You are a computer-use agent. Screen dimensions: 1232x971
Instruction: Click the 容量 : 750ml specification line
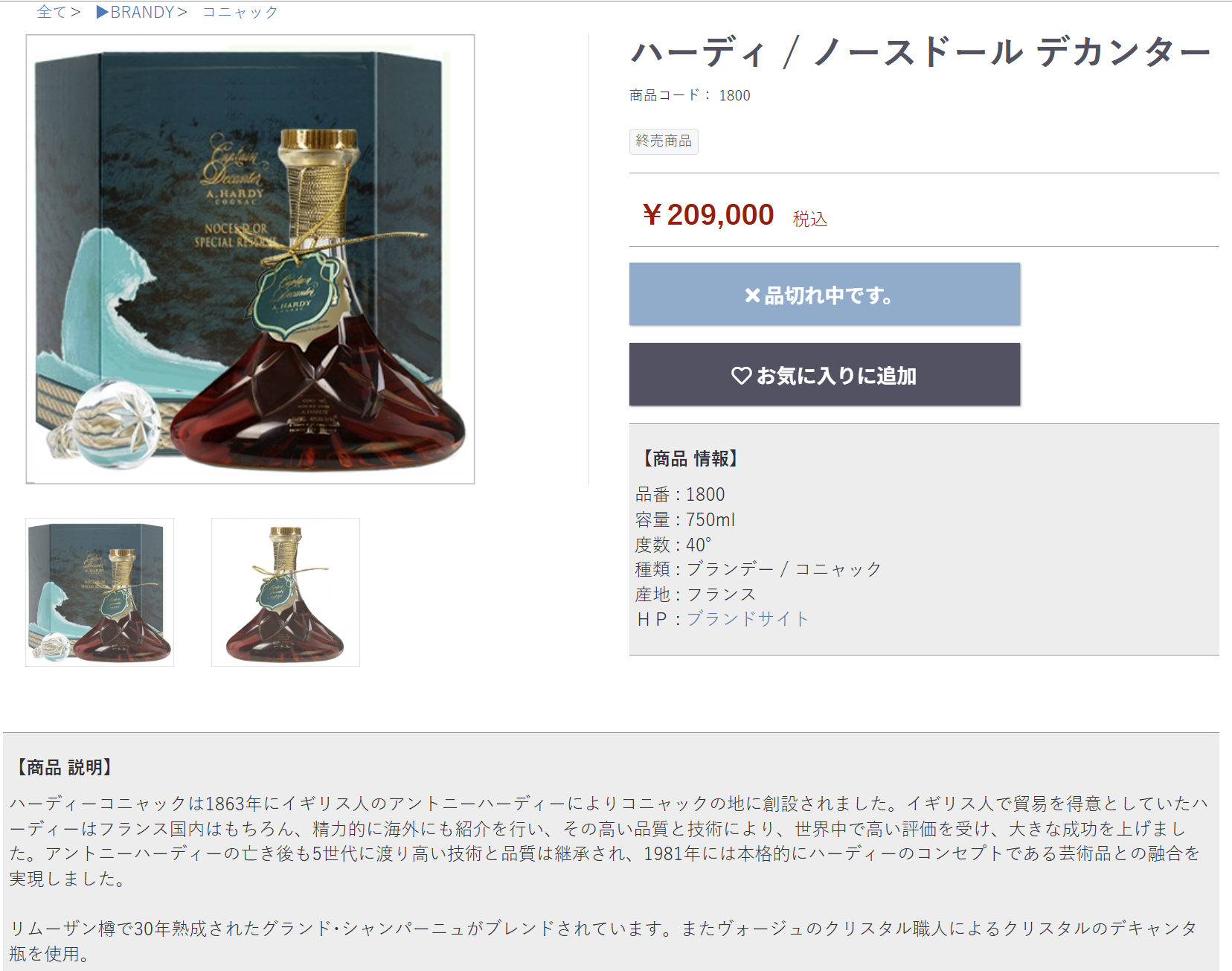tap(685, 519)
